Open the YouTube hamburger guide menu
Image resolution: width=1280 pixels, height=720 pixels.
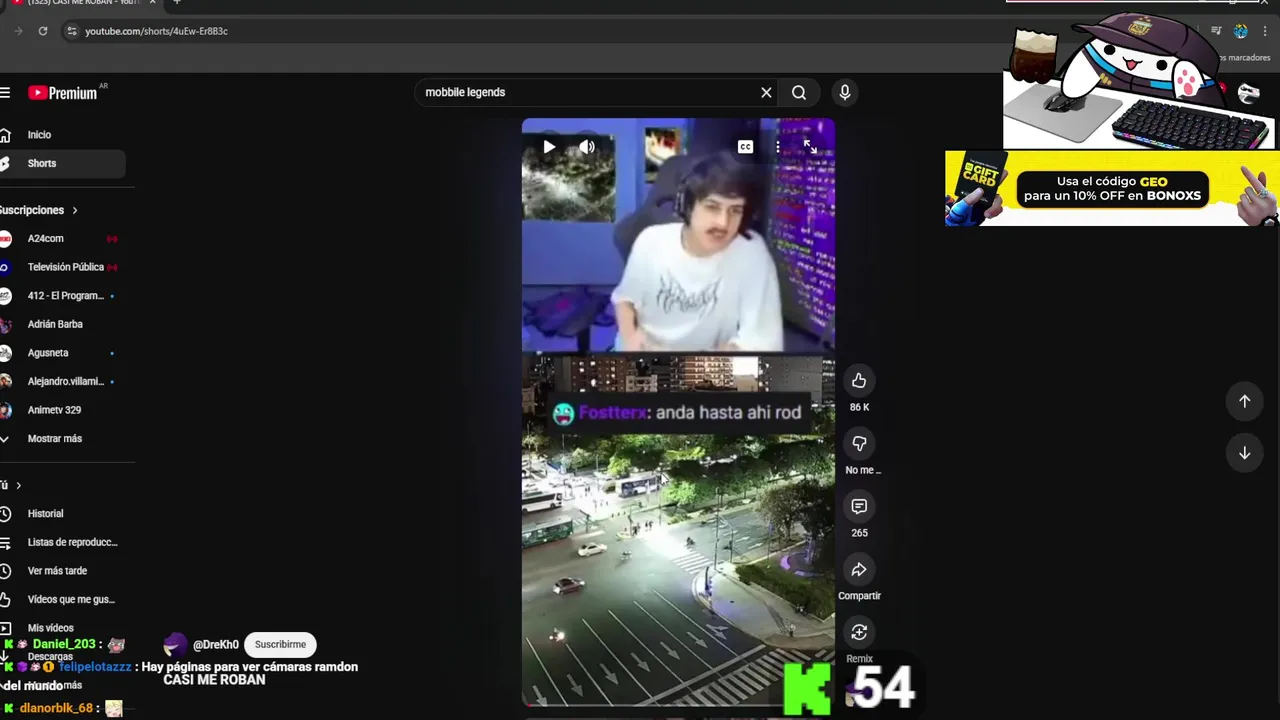pyautogui.click(x=5, y=93)
